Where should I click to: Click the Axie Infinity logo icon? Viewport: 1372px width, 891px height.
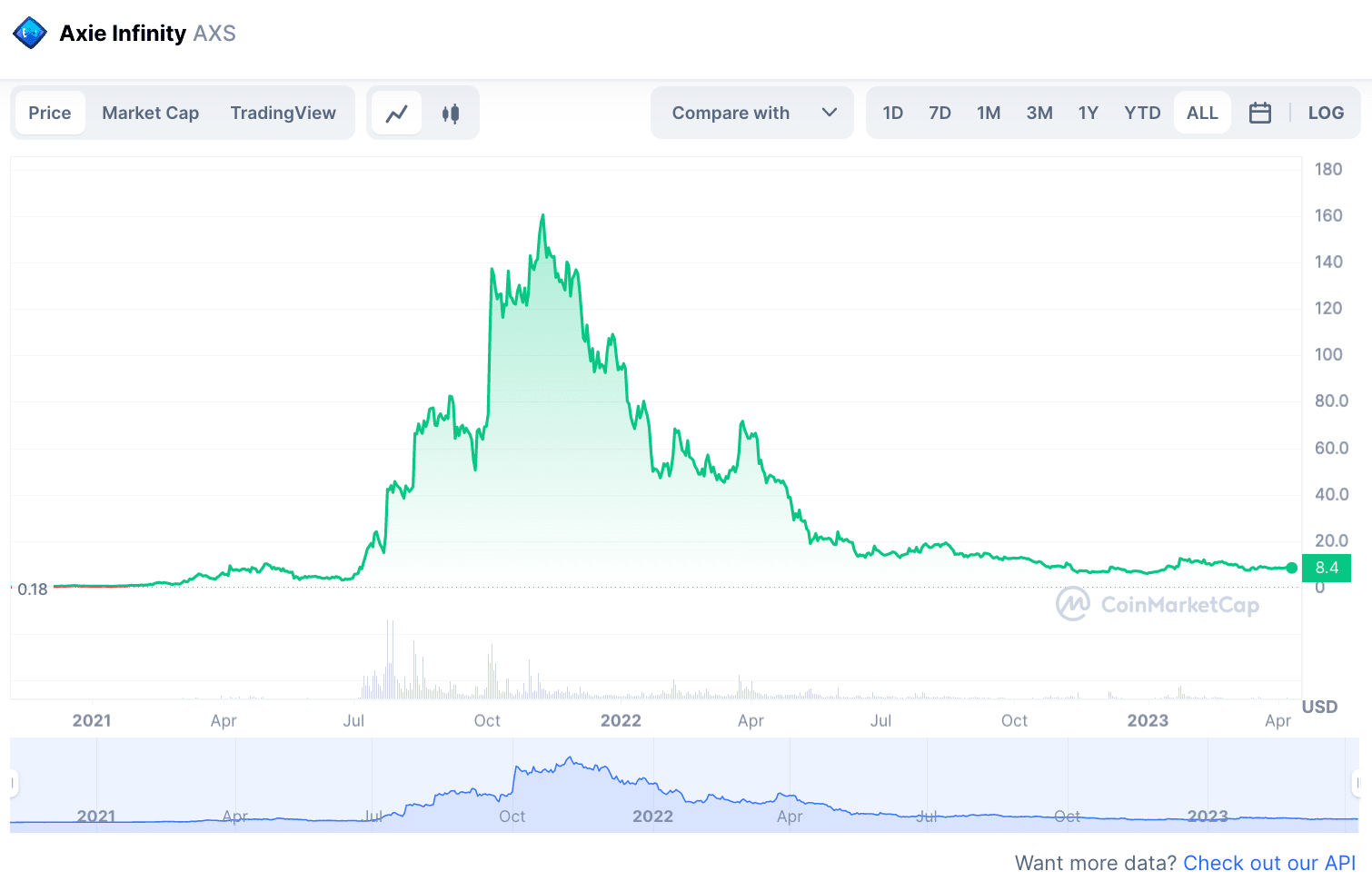coord(30,33)
